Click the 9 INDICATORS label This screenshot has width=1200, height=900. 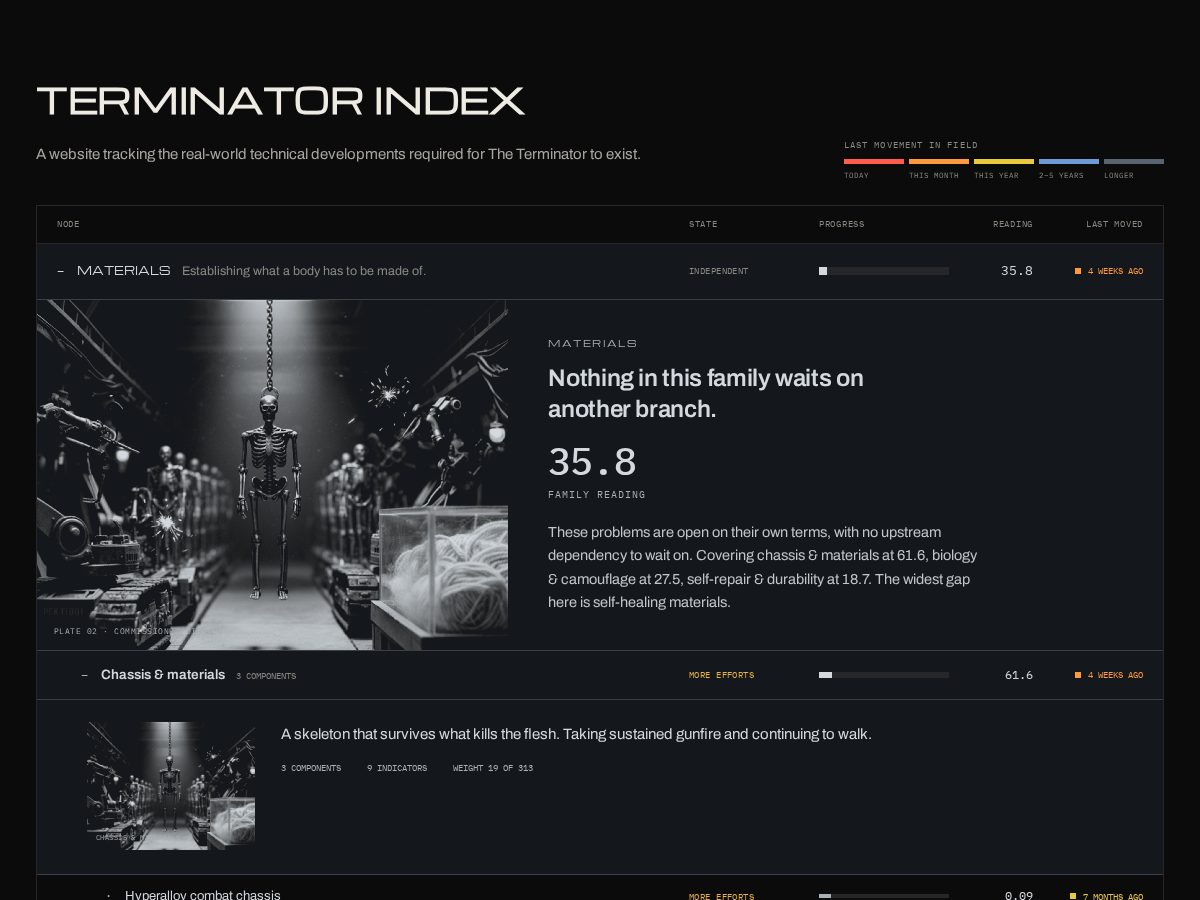pyautogui.click(x=397, y=768)
